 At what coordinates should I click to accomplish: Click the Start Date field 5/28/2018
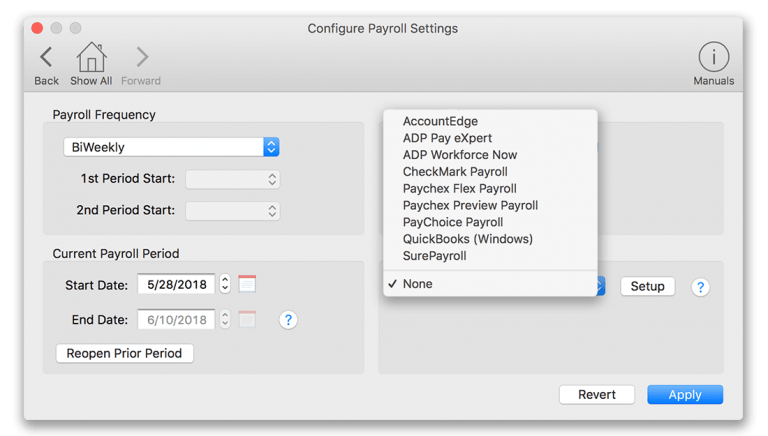click(176, 284)
